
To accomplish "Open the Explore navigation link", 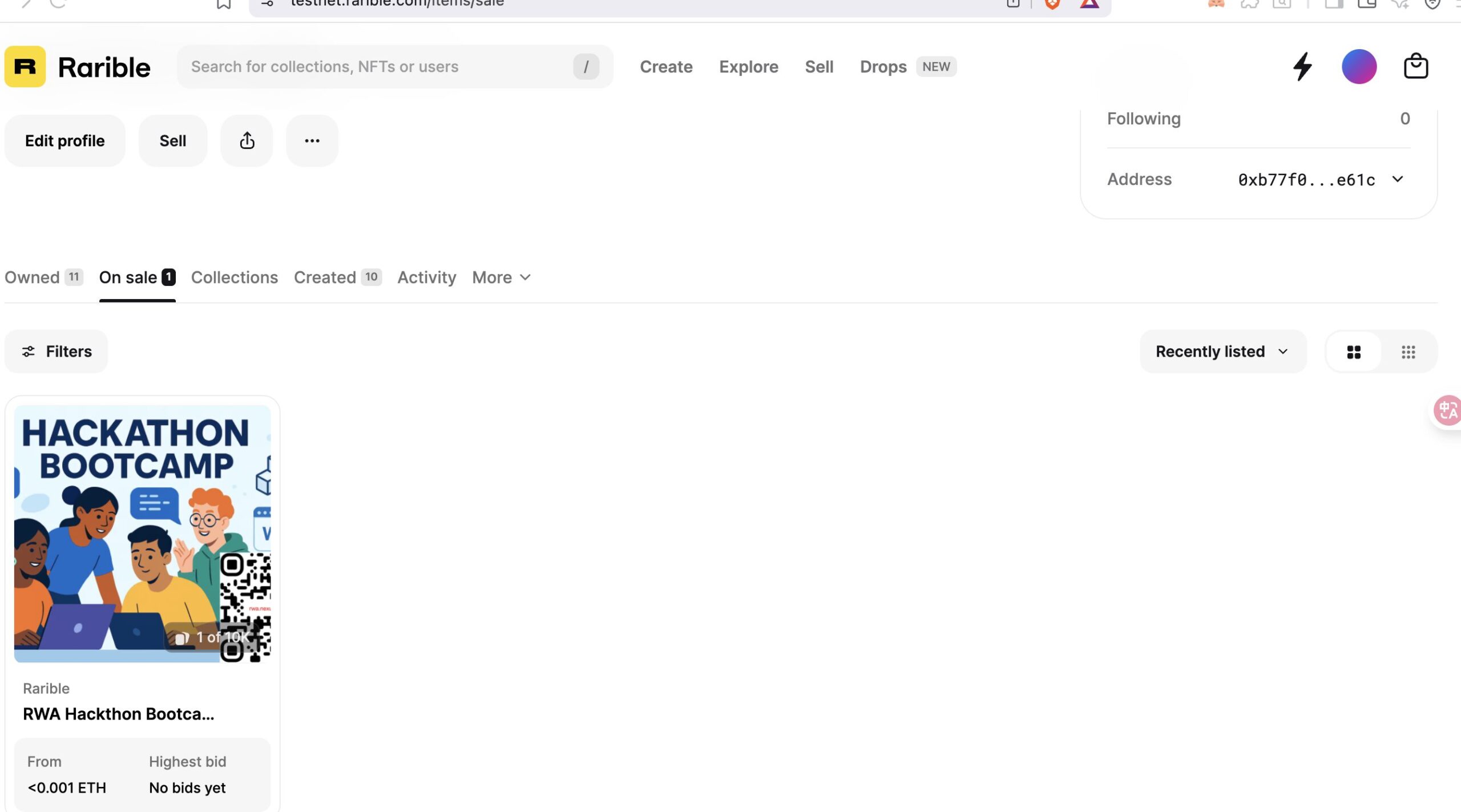I will (748, 67).
